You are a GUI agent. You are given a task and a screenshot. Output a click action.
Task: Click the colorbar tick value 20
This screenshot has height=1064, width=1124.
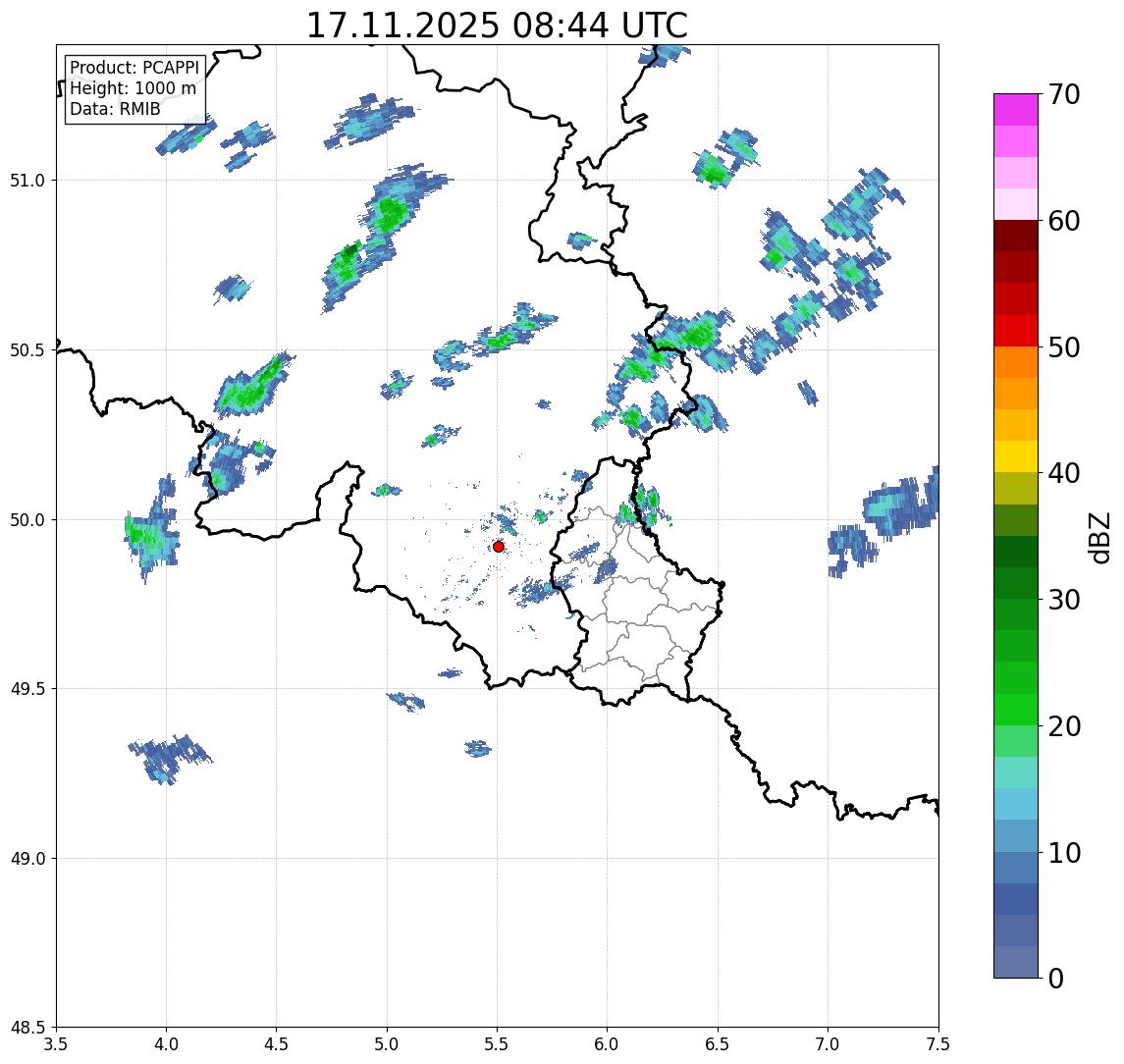1064,726
